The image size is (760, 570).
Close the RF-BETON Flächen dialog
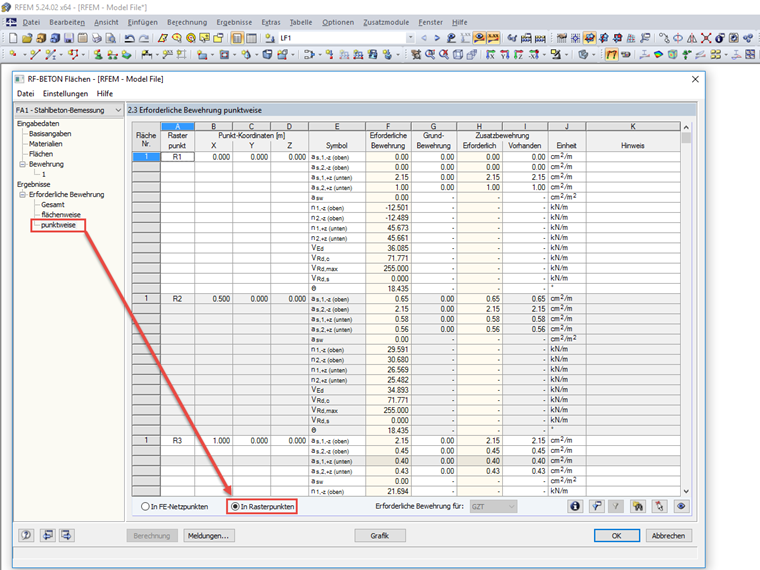coord(695,79)
